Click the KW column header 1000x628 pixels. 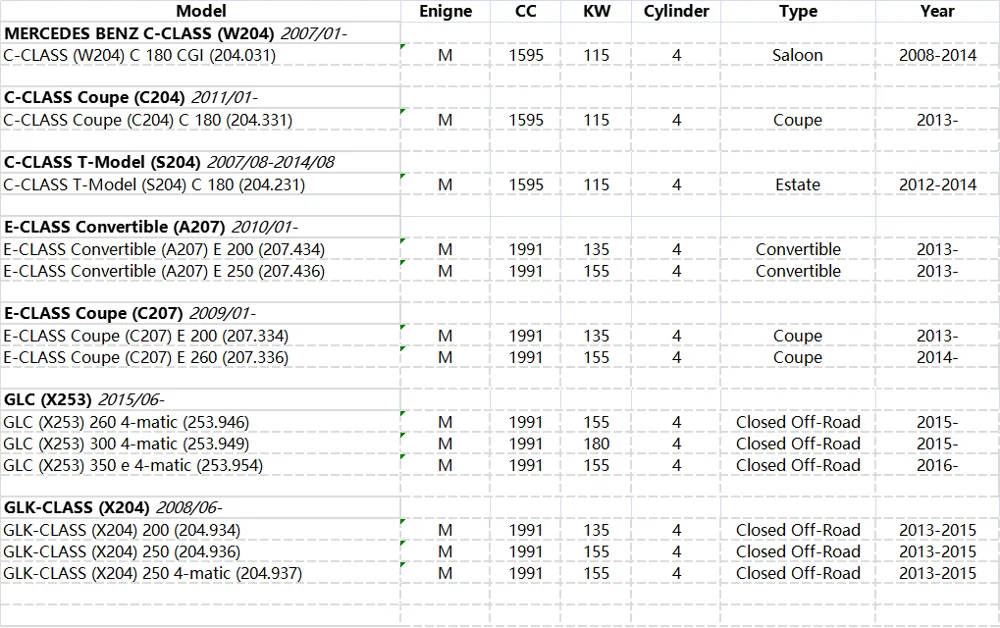coord(596,11)
